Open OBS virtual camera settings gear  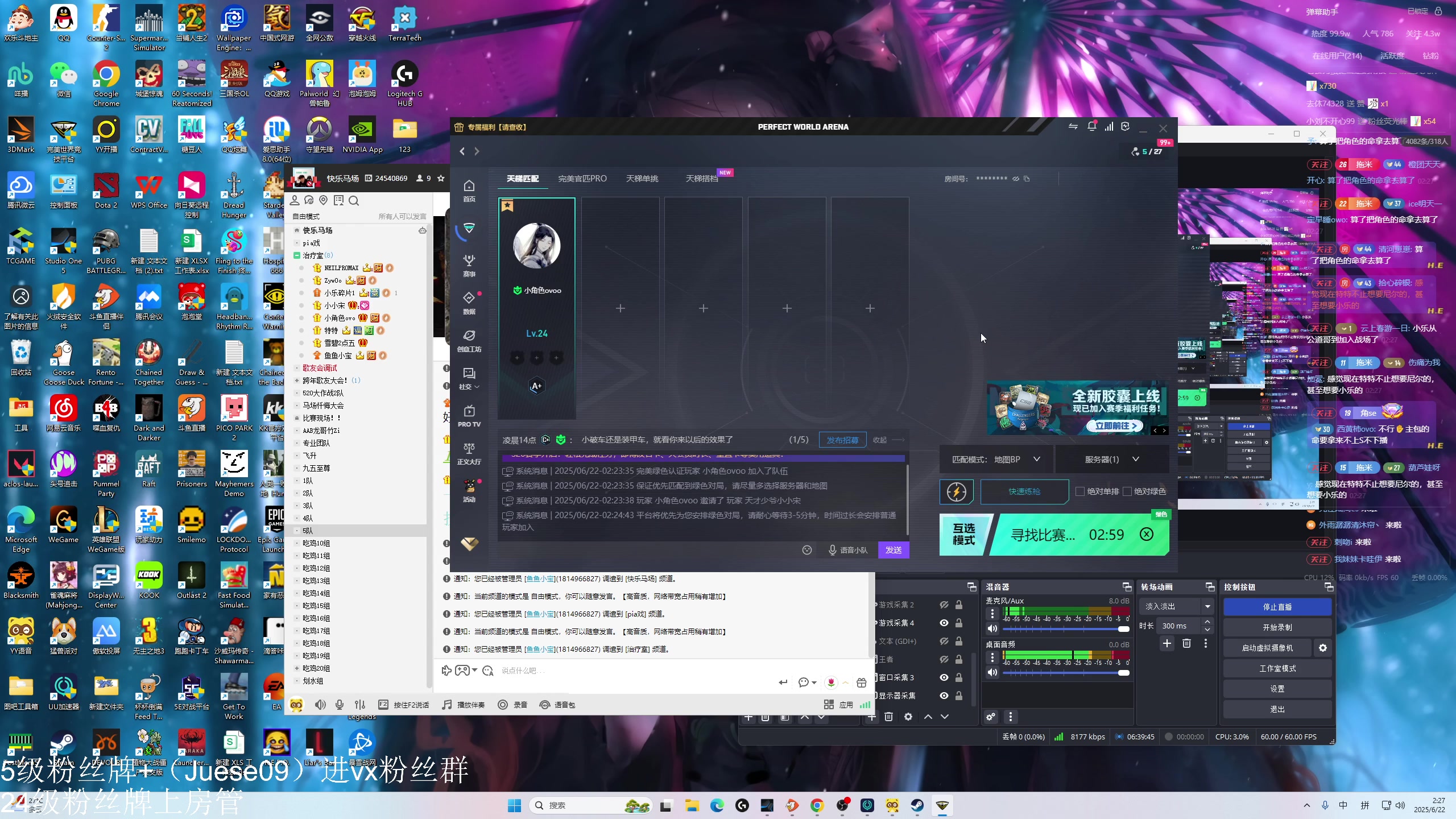tap(1323, 648)
